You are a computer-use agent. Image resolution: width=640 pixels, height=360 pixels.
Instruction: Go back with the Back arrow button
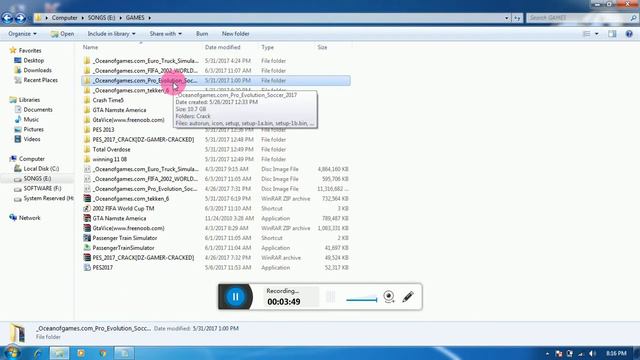point(7,18)
